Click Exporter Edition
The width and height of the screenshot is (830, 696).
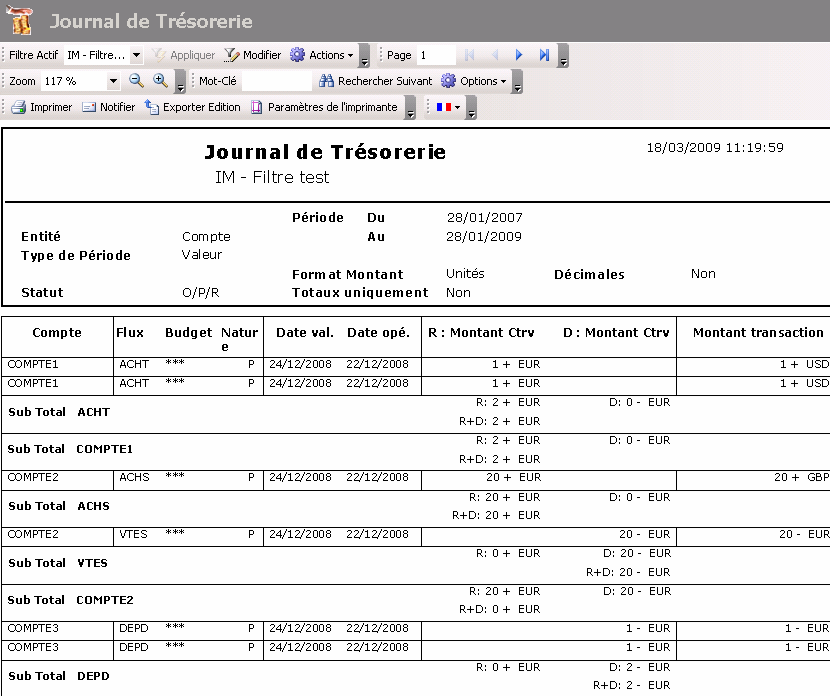pos(193,107)
